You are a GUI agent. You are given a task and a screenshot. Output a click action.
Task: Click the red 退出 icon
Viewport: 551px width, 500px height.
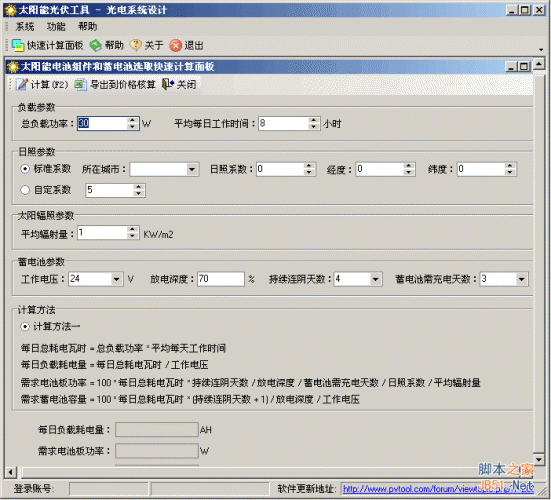tap(175, 45)
